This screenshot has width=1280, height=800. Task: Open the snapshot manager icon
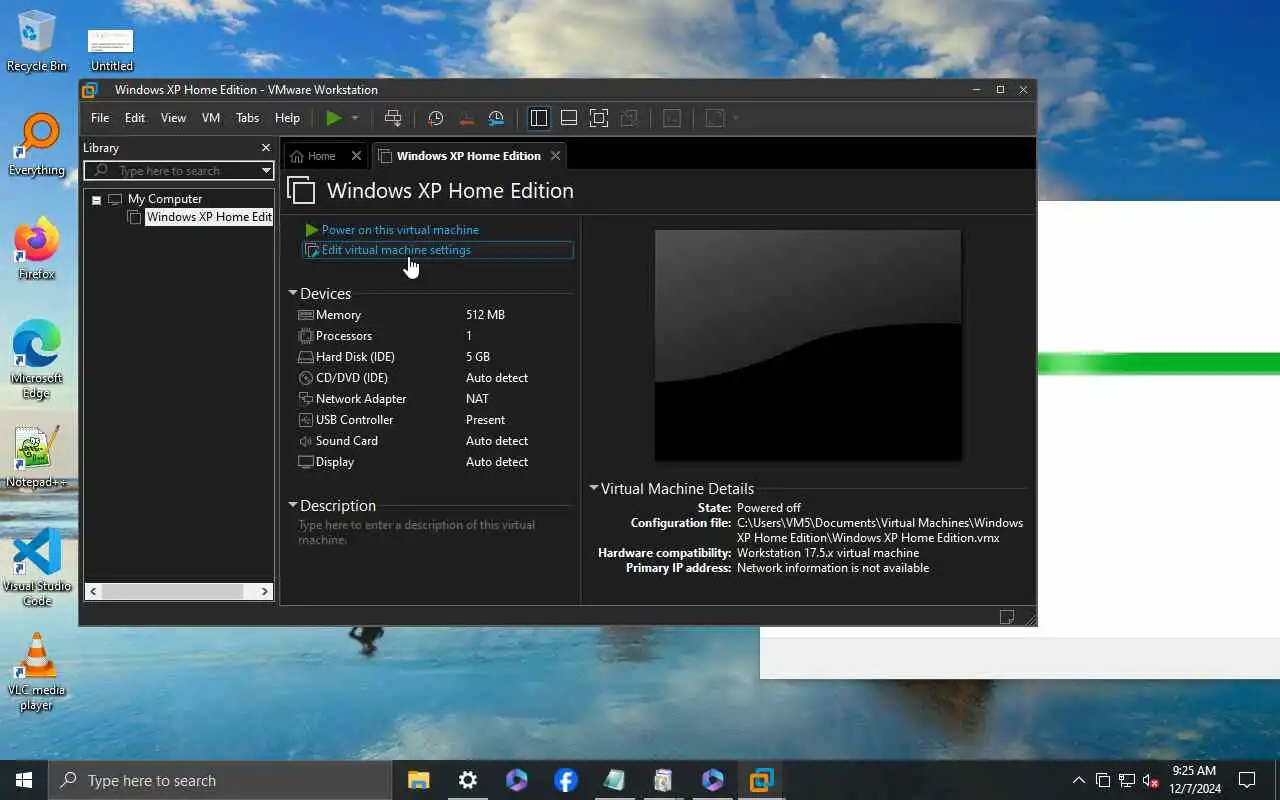coord(496,118)
